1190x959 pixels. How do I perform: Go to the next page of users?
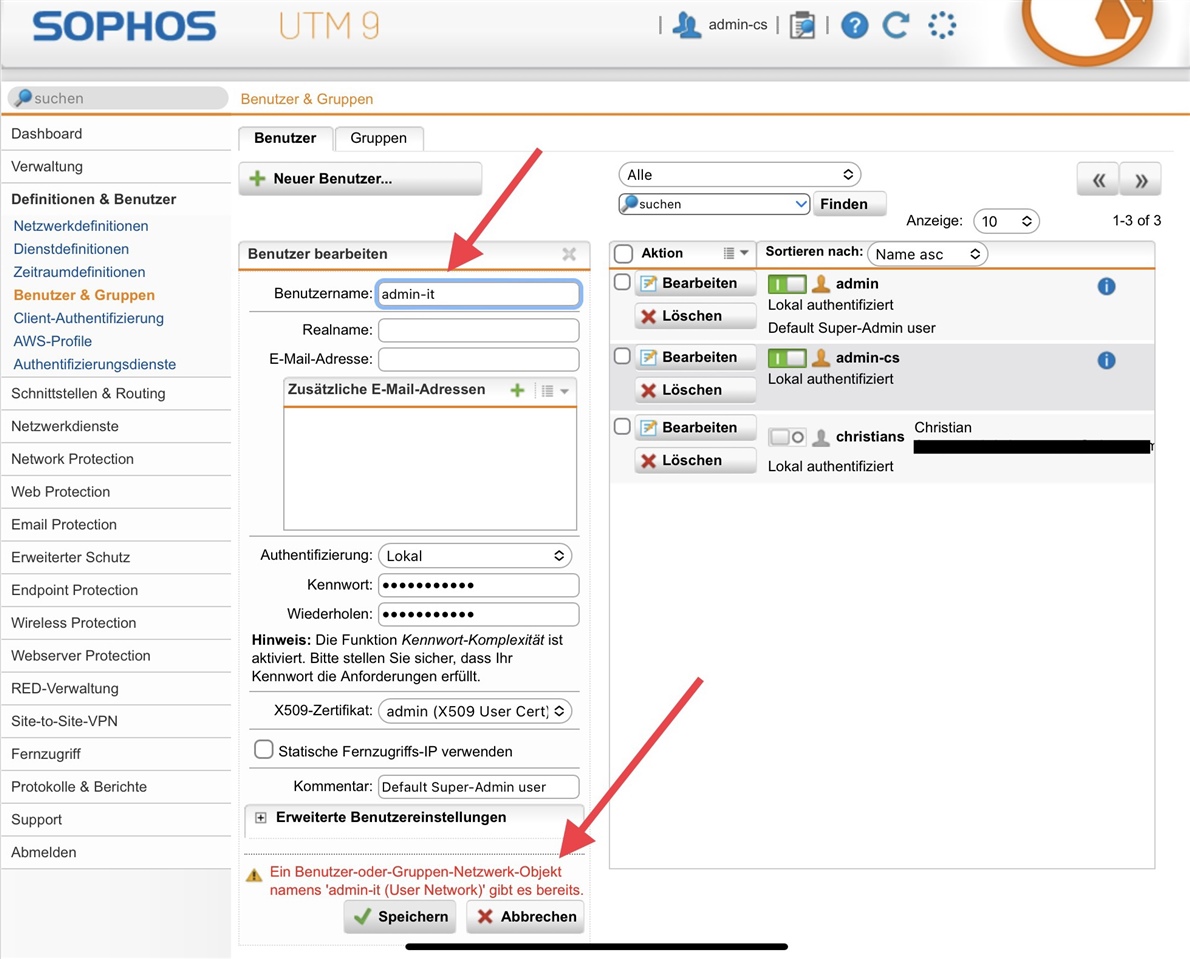point(1141,180)
